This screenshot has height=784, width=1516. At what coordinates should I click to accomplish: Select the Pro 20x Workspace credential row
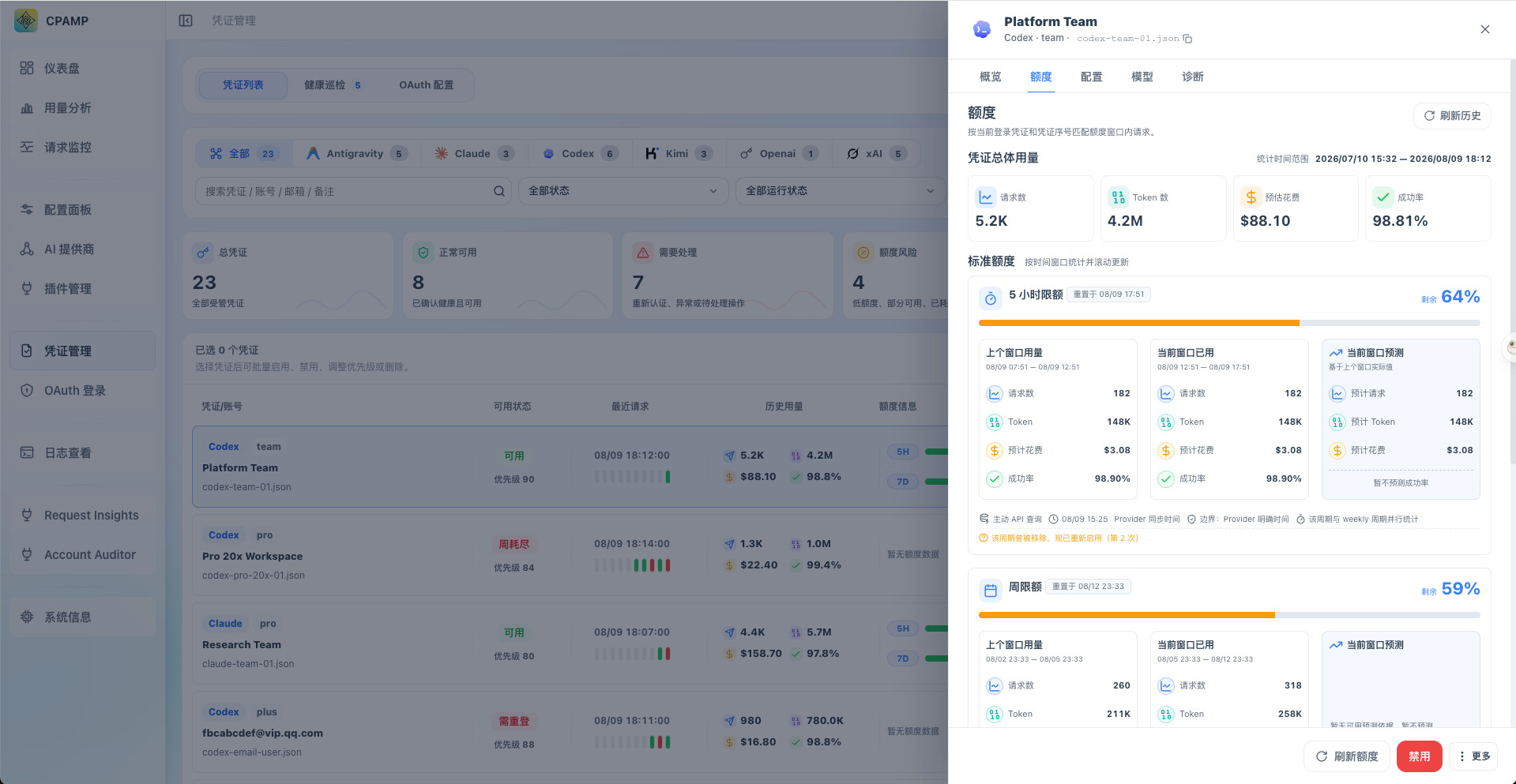point(570,555)
